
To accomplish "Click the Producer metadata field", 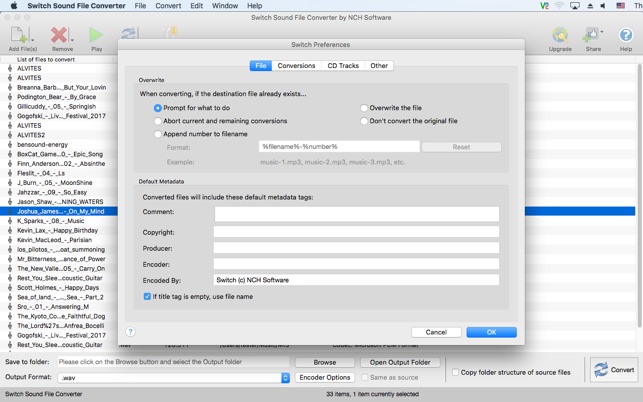I will coord(356,248).
